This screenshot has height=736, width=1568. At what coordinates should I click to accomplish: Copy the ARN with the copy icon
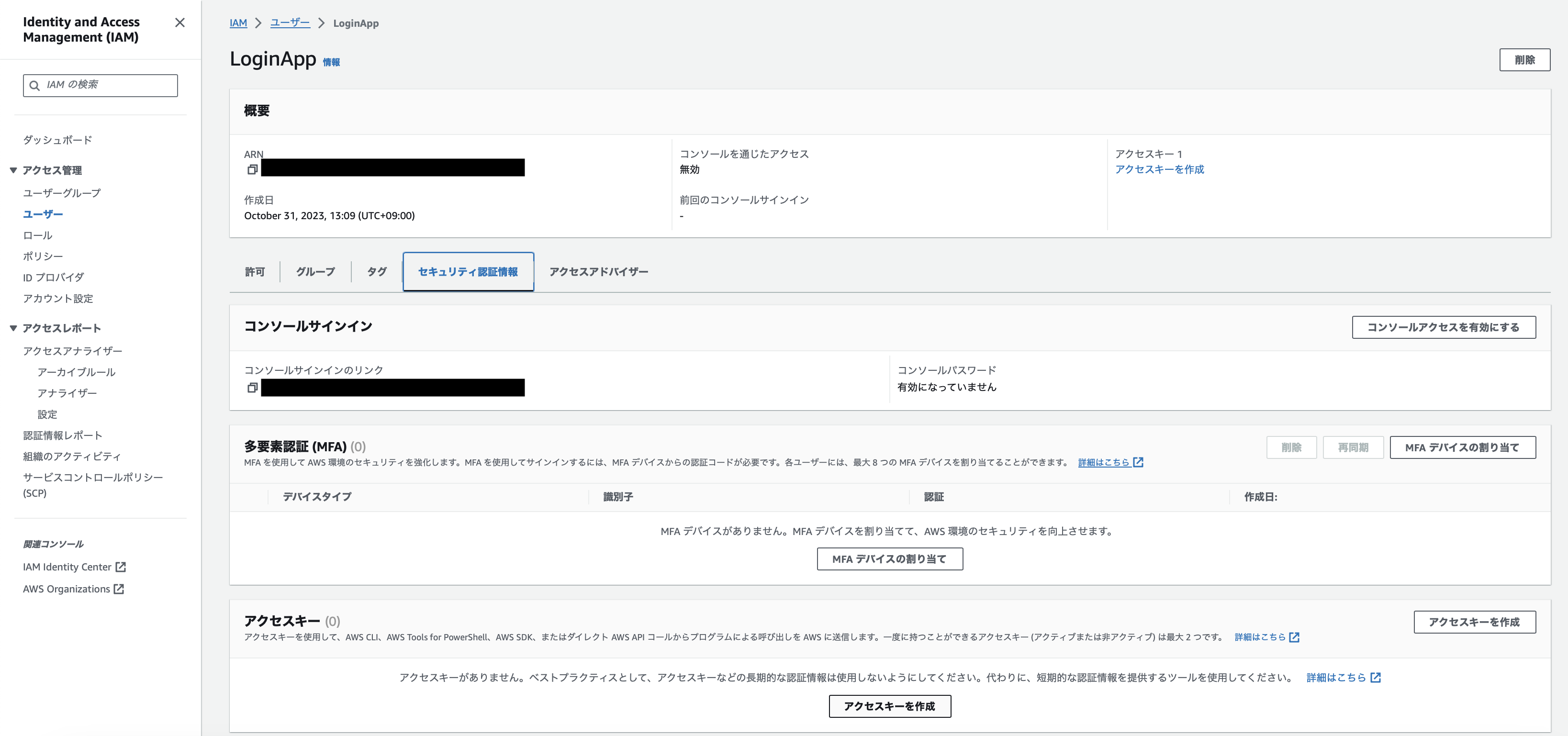[252, 169]
